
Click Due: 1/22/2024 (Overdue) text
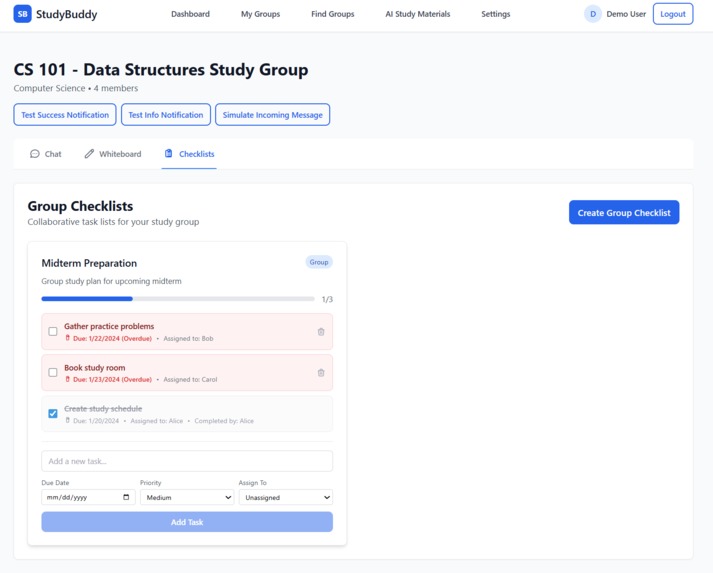pos(112,338)
